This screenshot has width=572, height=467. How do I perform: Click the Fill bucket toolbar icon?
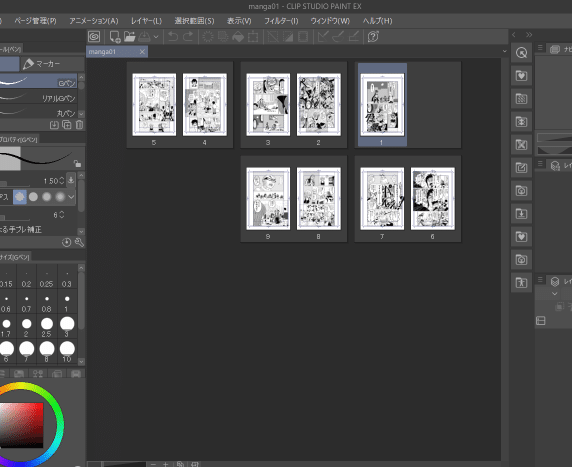[238, 37]
